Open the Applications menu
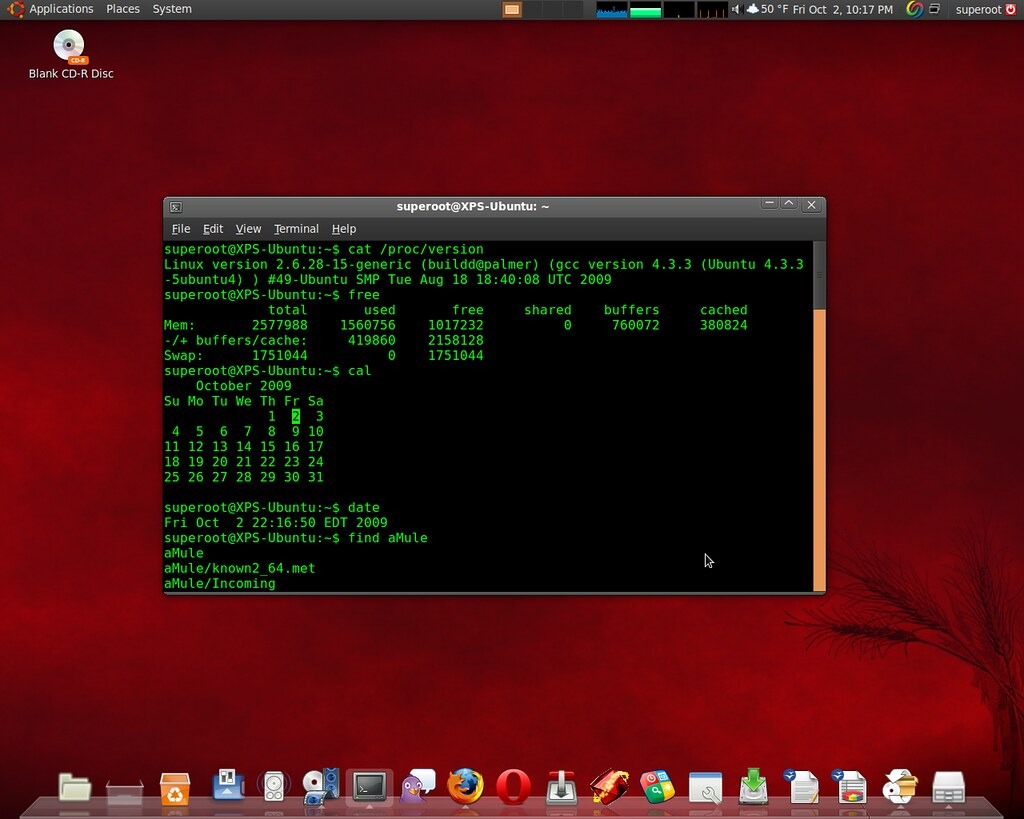The image size is (1024, 819). [61, 9]
